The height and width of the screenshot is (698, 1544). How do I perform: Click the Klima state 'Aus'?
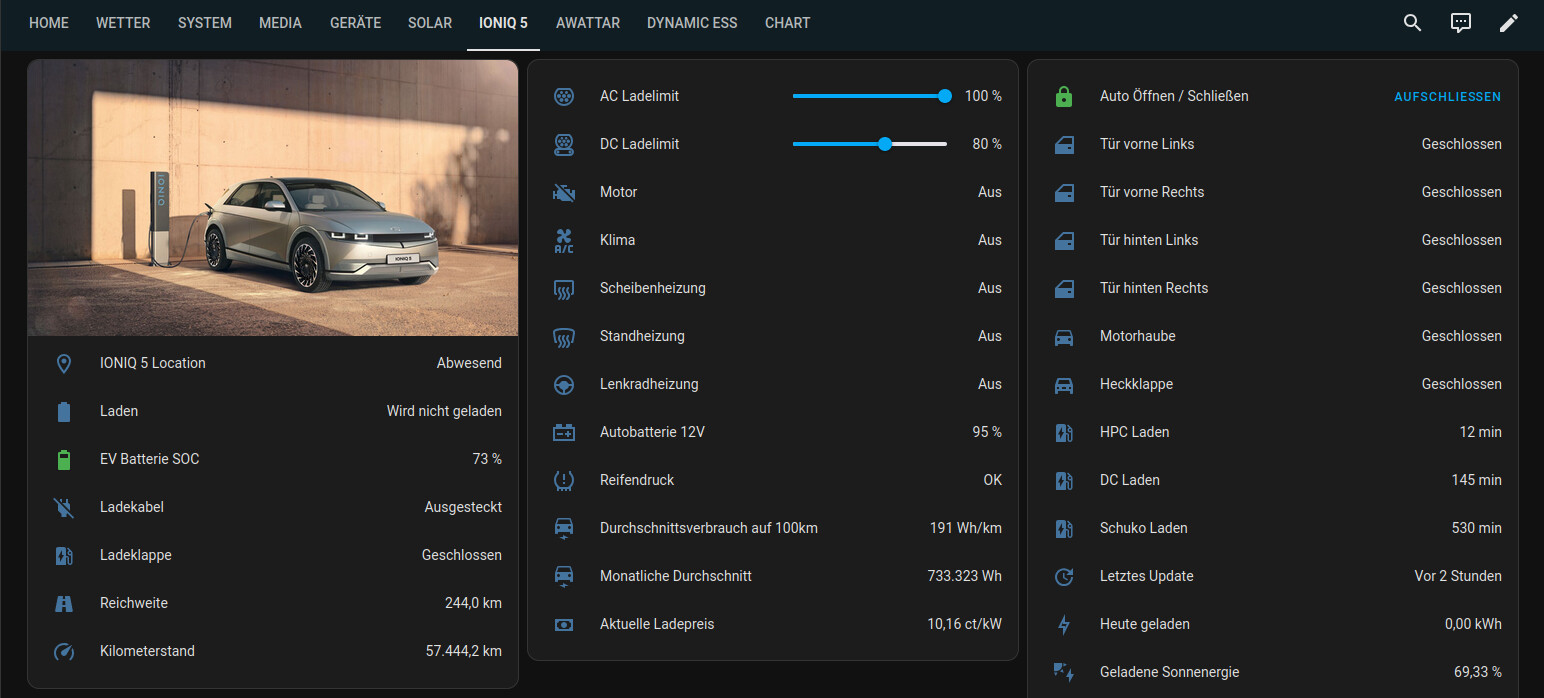(990, 240)
